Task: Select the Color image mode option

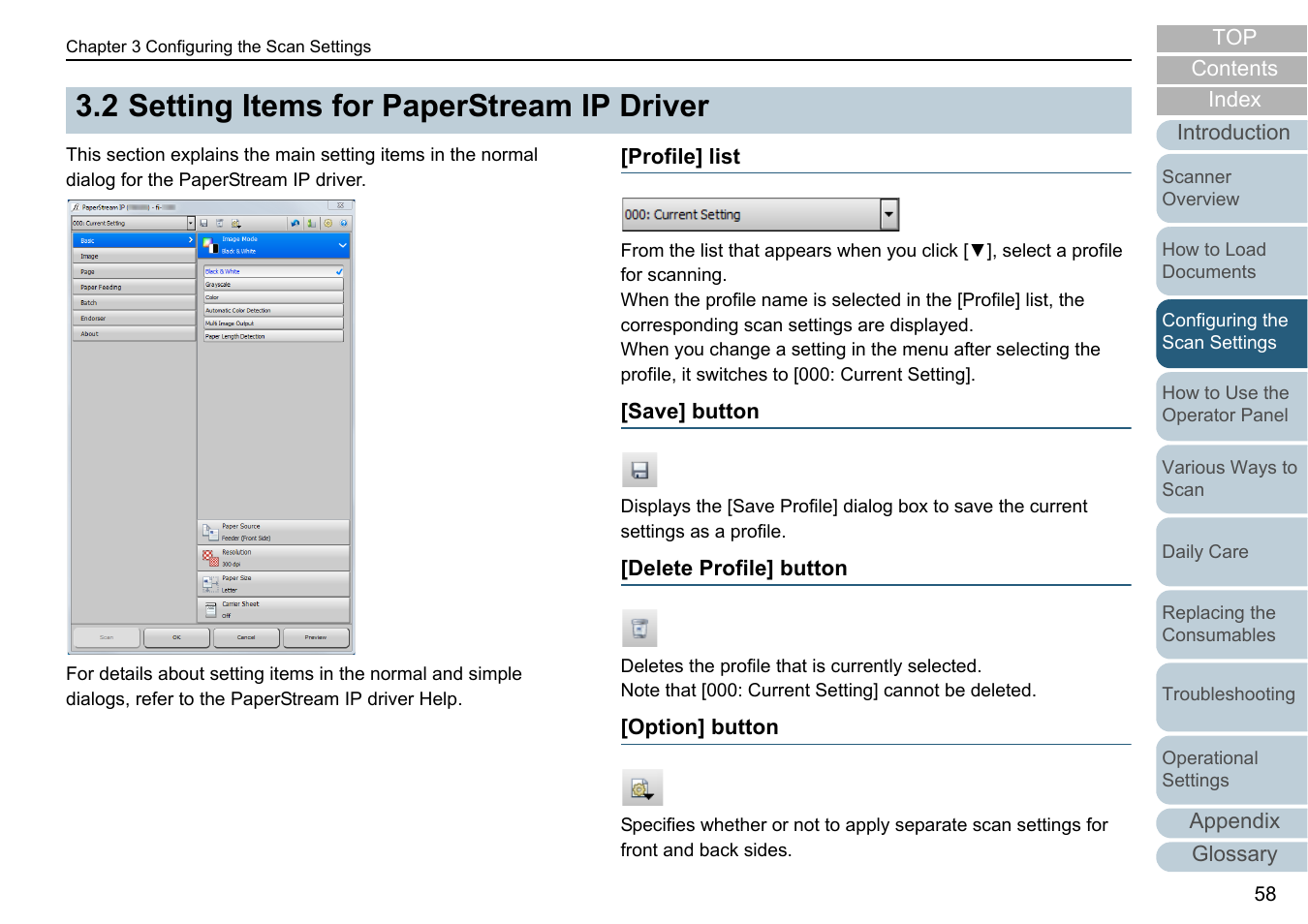Action: pos(273,297)
